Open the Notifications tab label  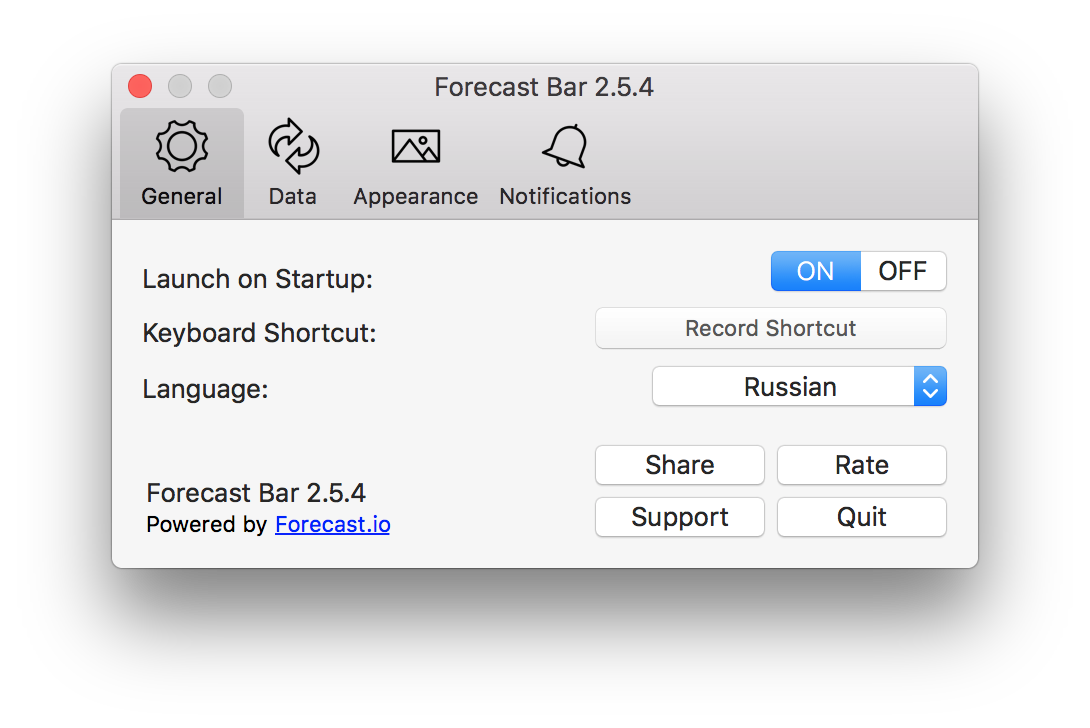click(565, 197)
